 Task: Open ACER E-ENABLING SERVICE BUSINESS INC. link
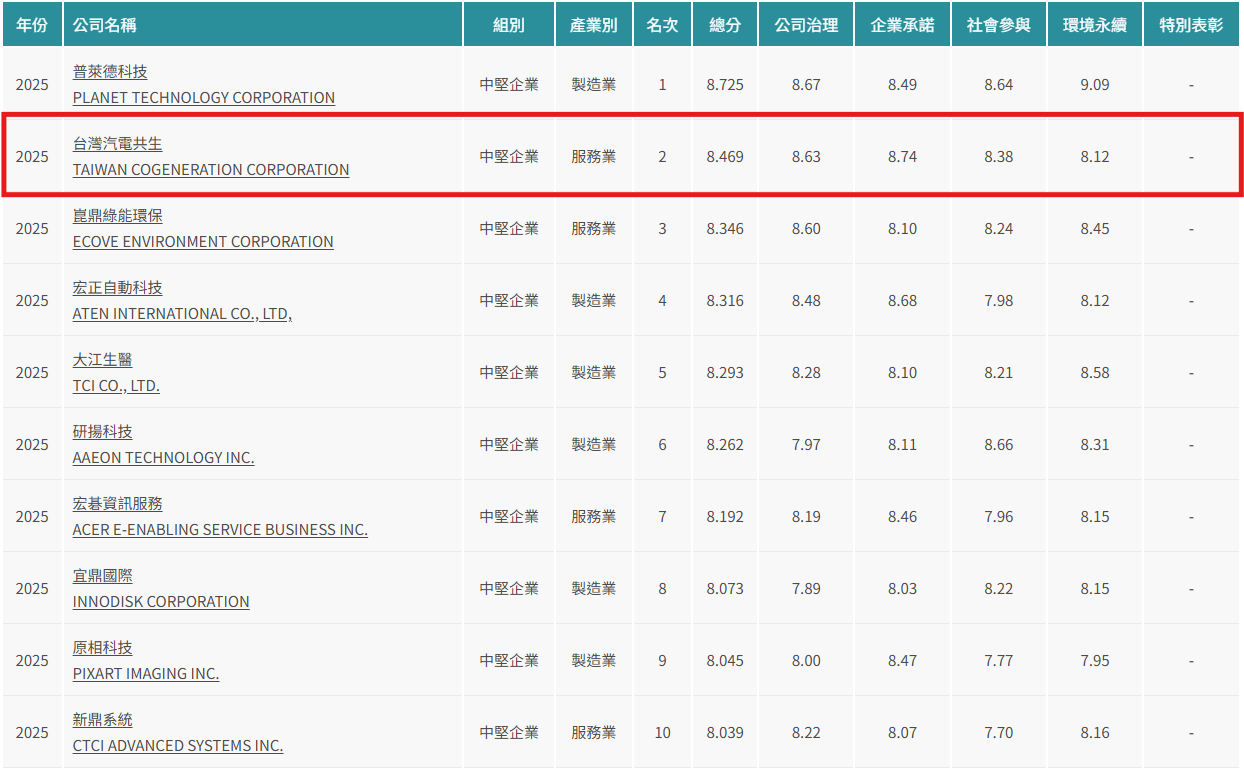(220, 529)
